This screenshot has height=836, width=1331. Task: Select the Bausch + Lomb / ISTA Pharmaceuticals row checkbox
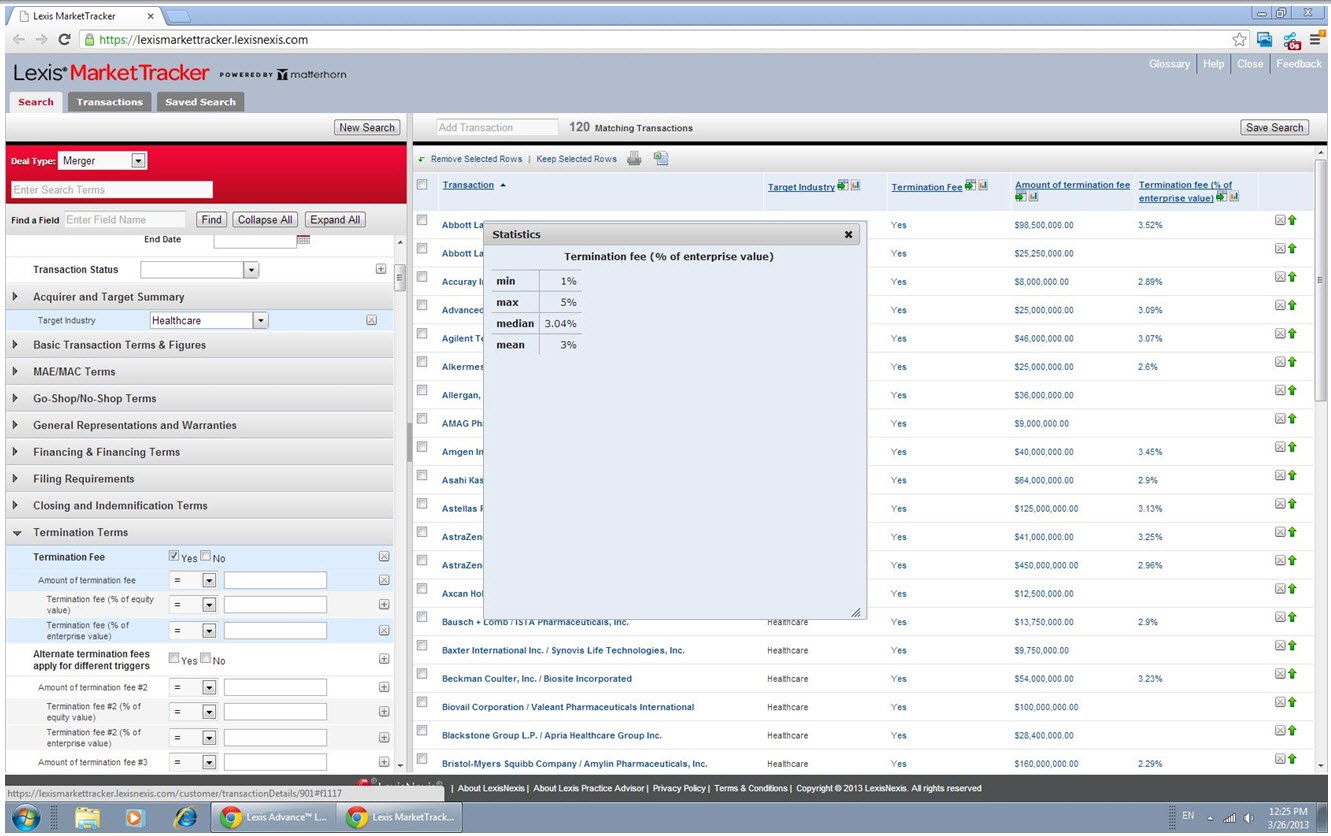pos(422,617)
